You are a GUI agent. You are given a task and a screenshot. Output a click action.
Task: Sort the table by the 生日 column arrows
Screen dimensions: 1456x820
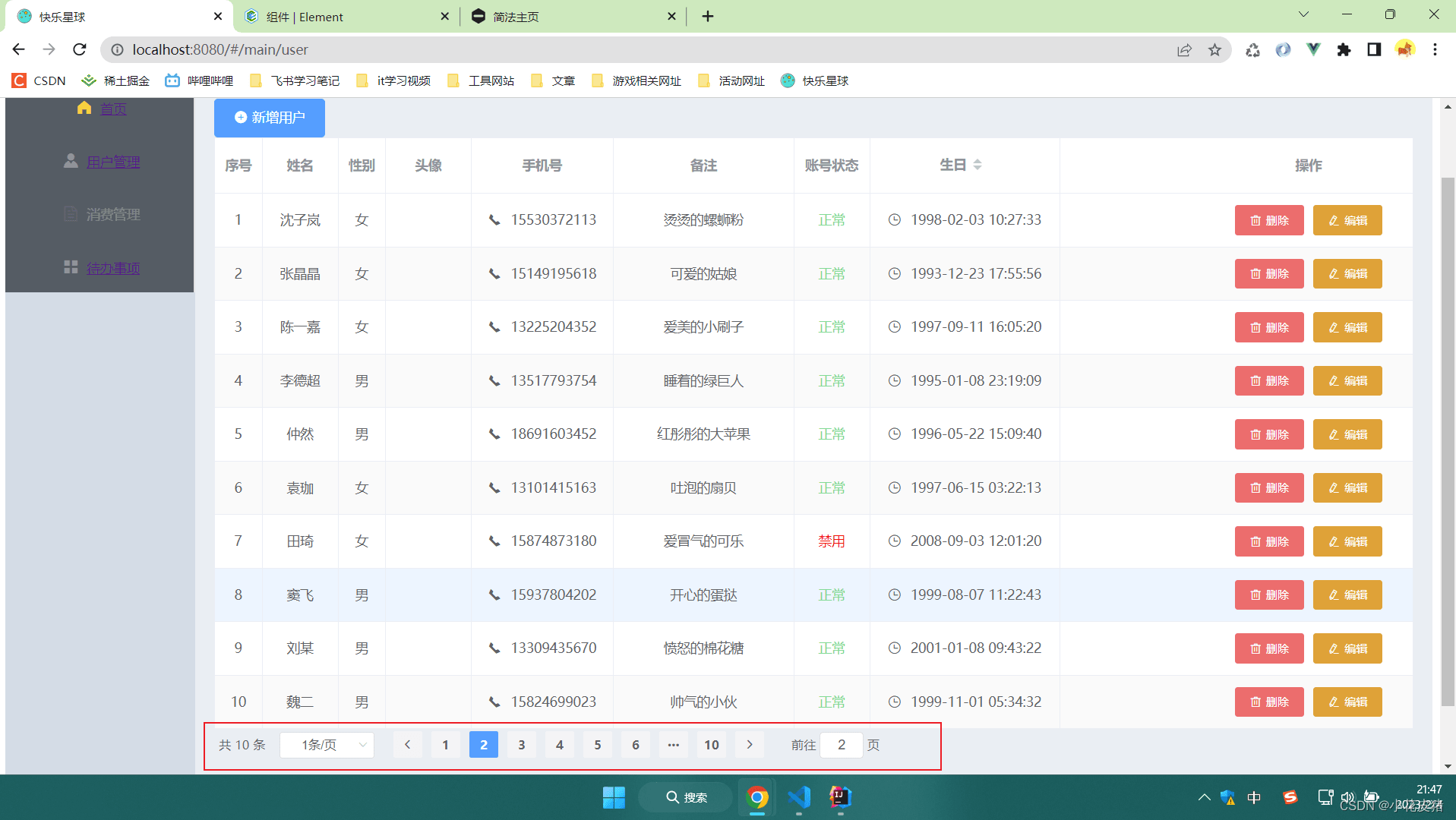(x=978, y=165)
